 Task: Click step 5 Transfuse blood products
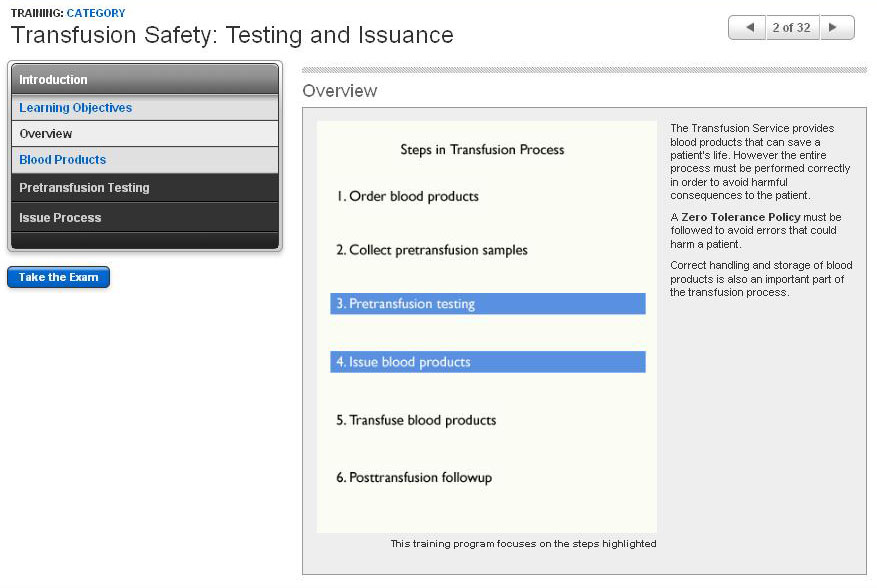(x=416, y=420)
